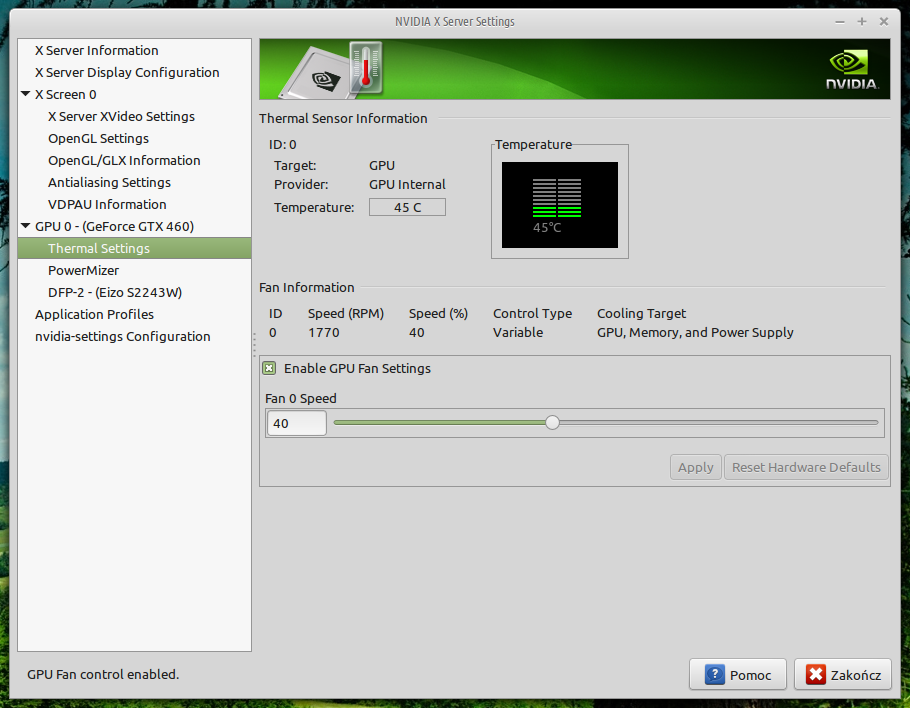Click the blue question mark Pomoc icon
Screen dimensions: 910x708
point(714,674)
